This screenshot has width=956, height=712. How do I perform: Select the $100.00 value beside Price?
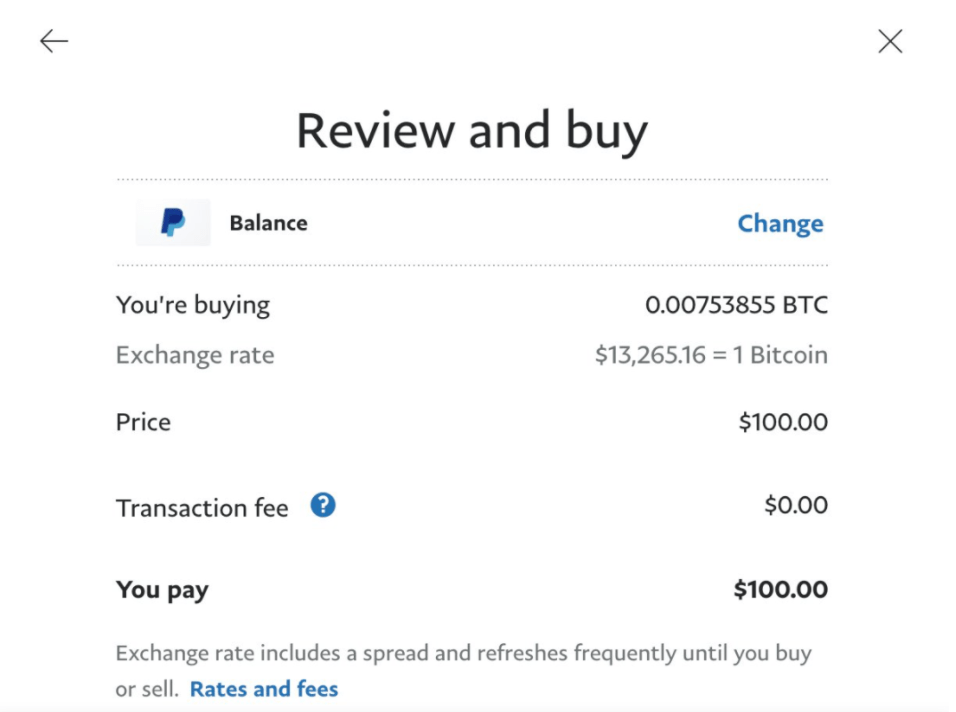(x=783, y=422)
